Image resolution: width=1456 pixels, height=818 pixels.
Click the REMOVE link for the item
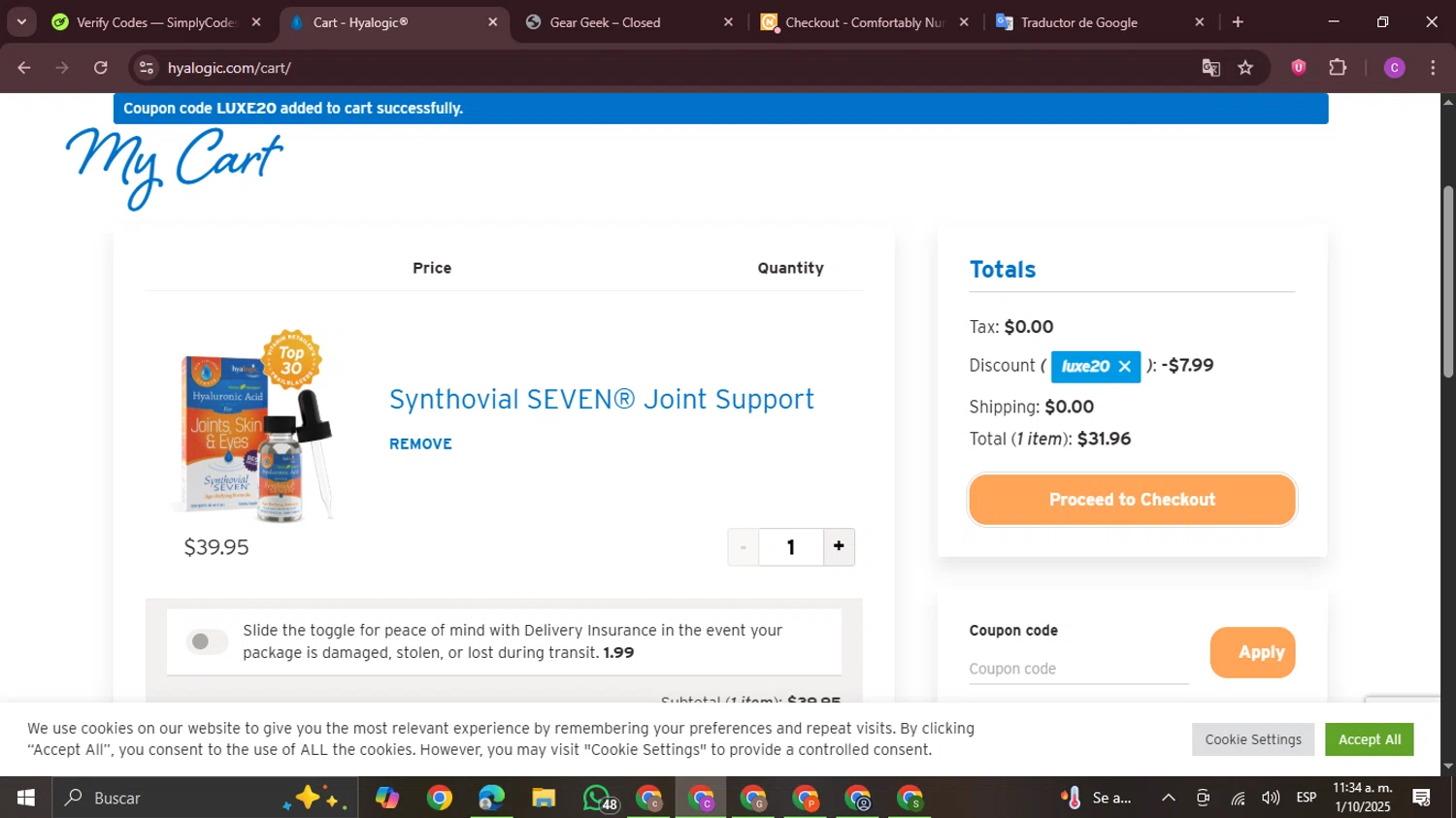420,443
